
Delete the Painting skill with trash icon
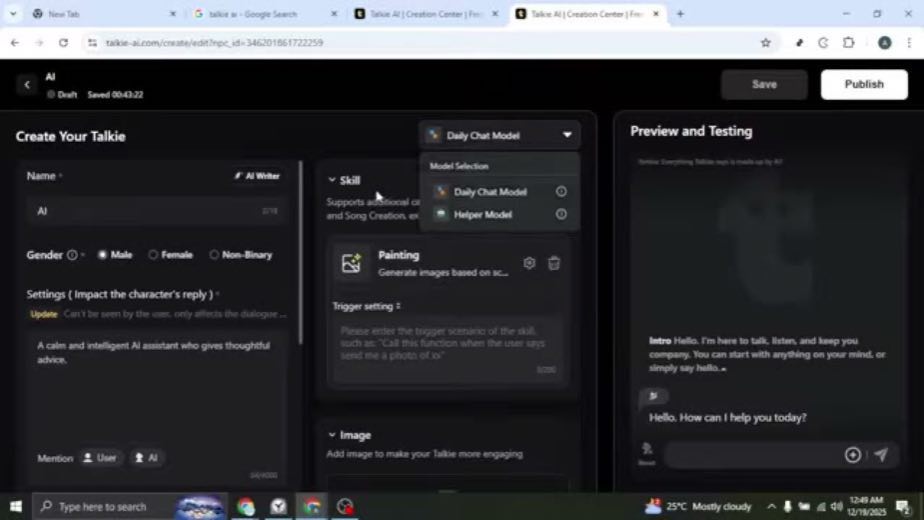(x=554, y=263)
